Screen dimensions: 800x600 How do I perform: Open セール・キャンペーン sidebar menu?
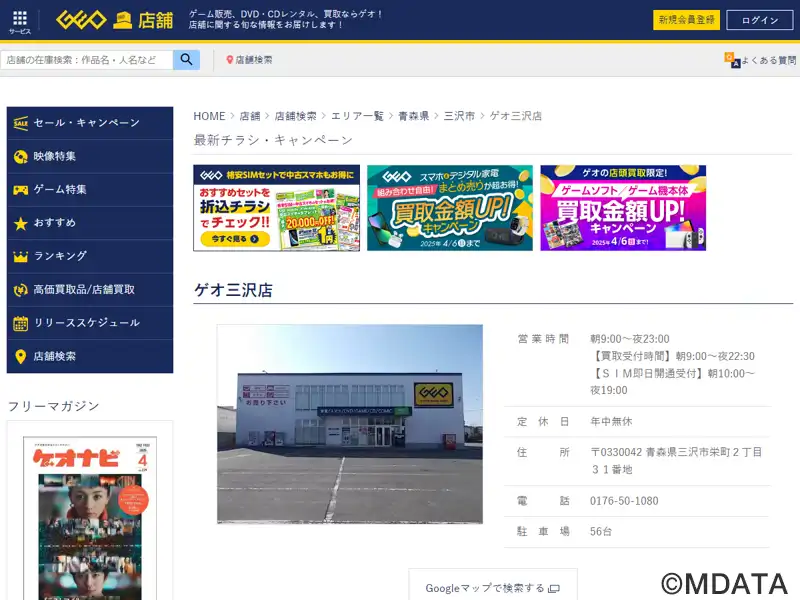point(90,123)
